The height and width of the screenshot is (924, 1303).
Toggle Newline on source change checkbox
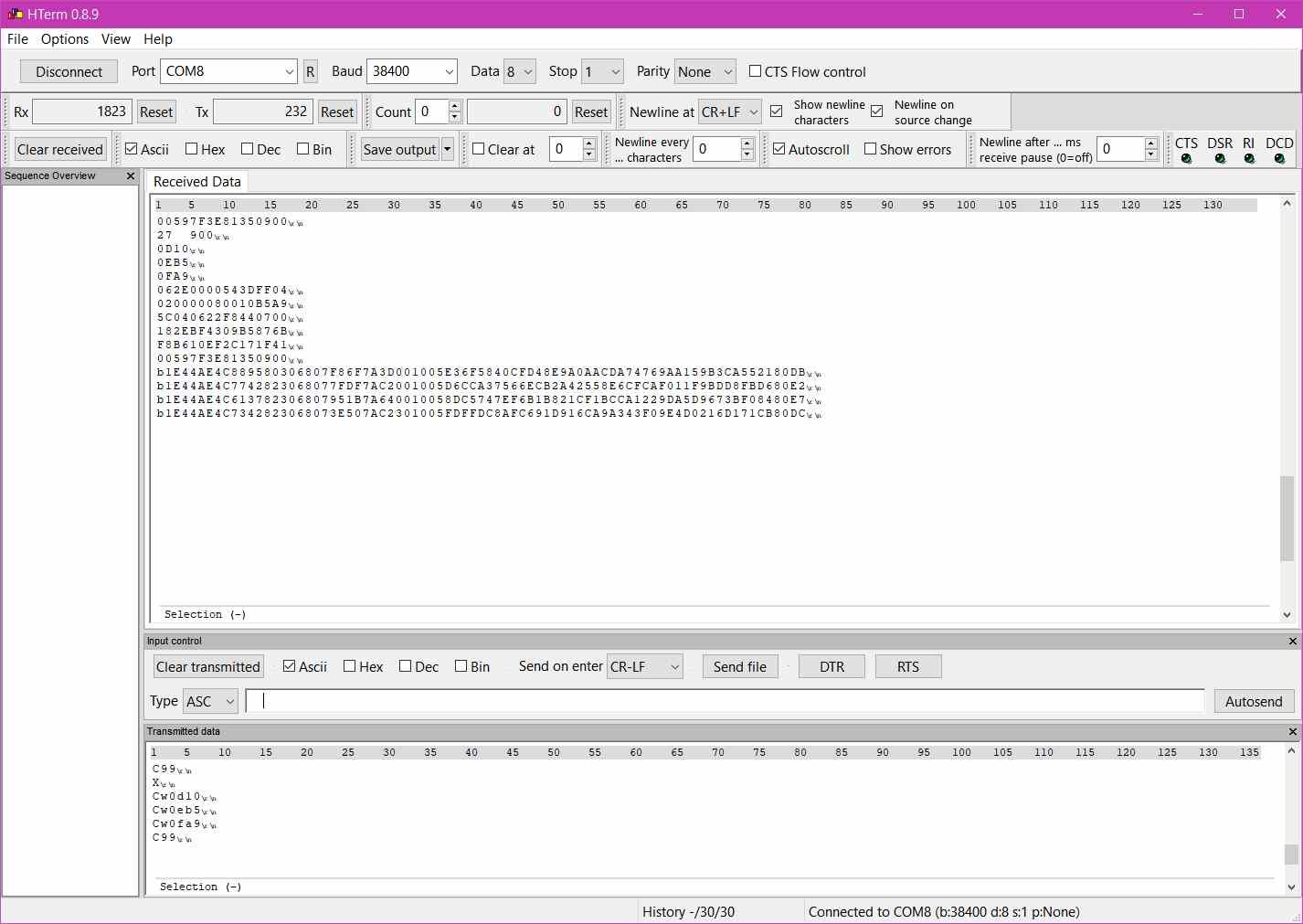(x=877, y=112)
